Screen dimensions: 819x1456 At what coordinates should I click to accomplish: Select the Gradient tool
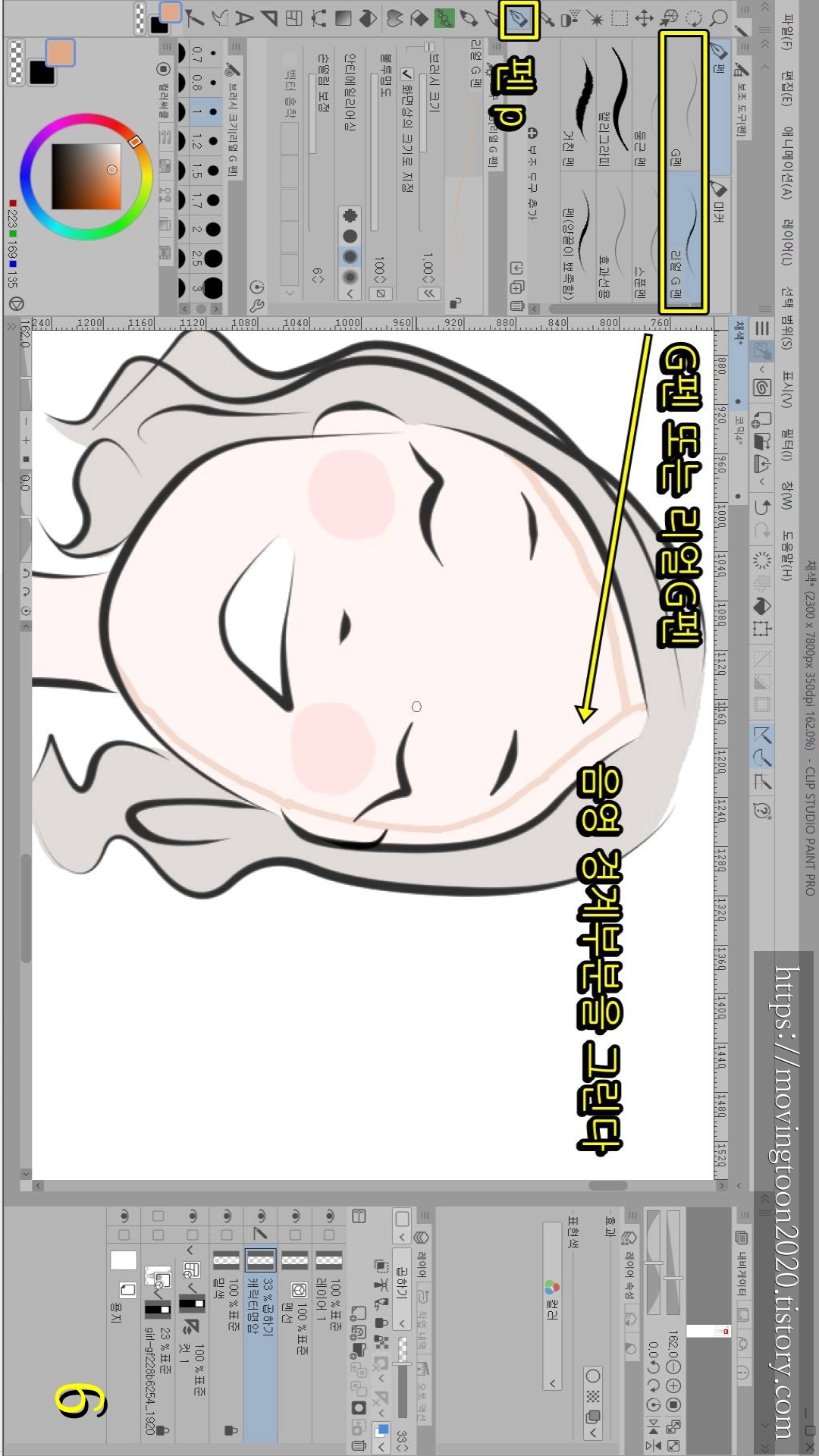tap(343, 18)
